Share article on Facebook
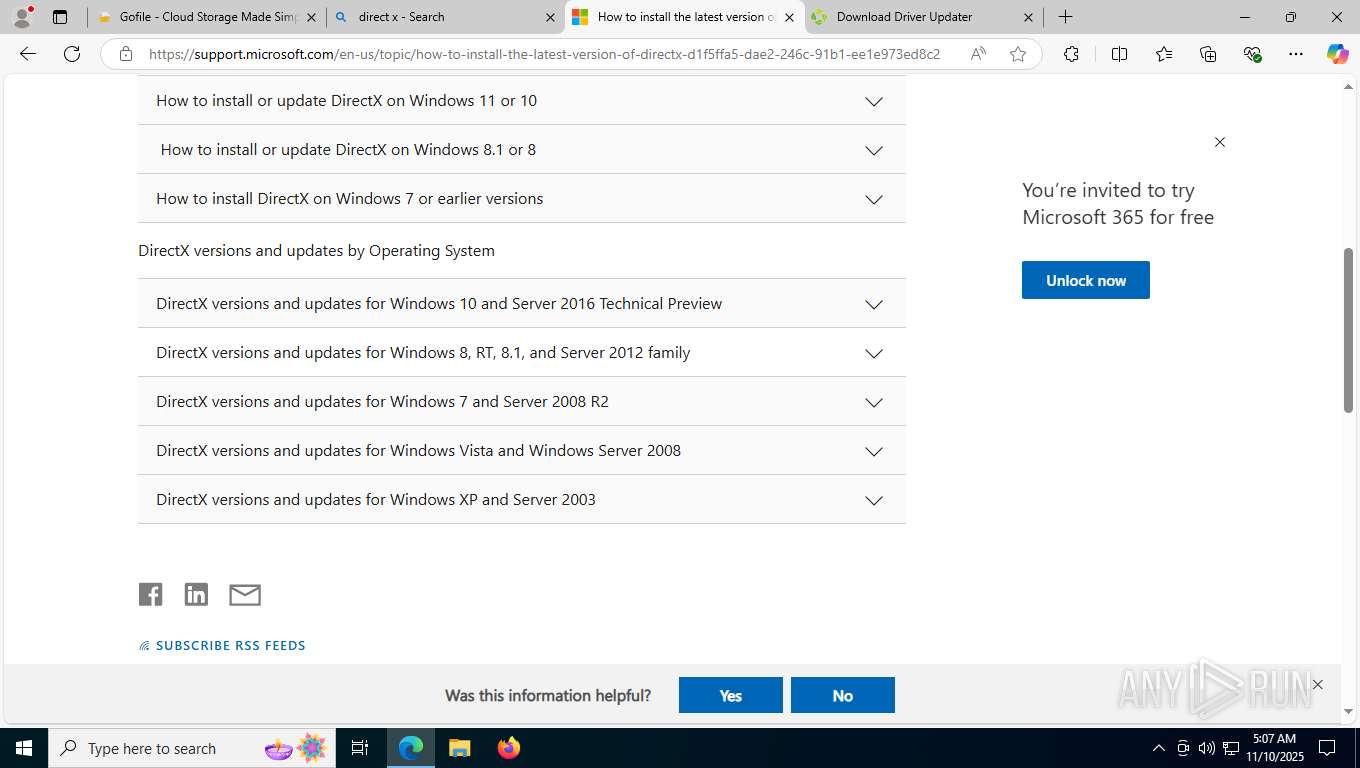The width and height of the screenshot is (1360, 768). pos(150,594)
